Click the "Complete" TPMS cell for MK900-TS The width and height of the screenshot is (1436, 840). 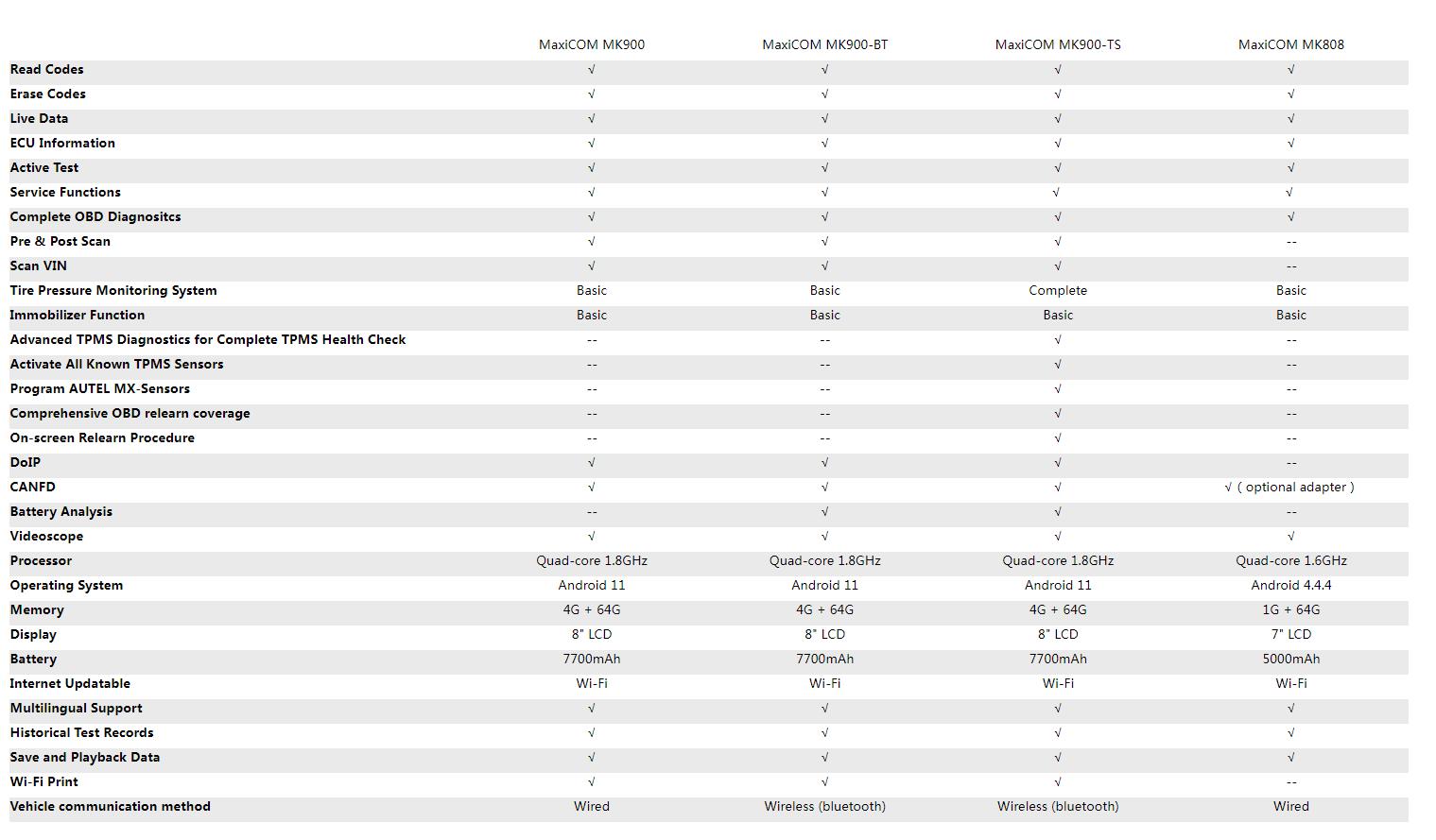point(1057,290)
